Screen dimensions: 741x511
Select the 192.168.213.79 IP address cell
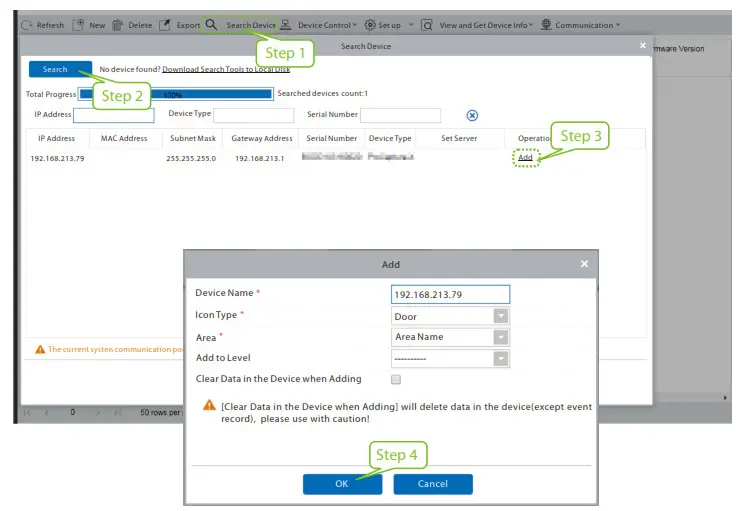[57, 158]
